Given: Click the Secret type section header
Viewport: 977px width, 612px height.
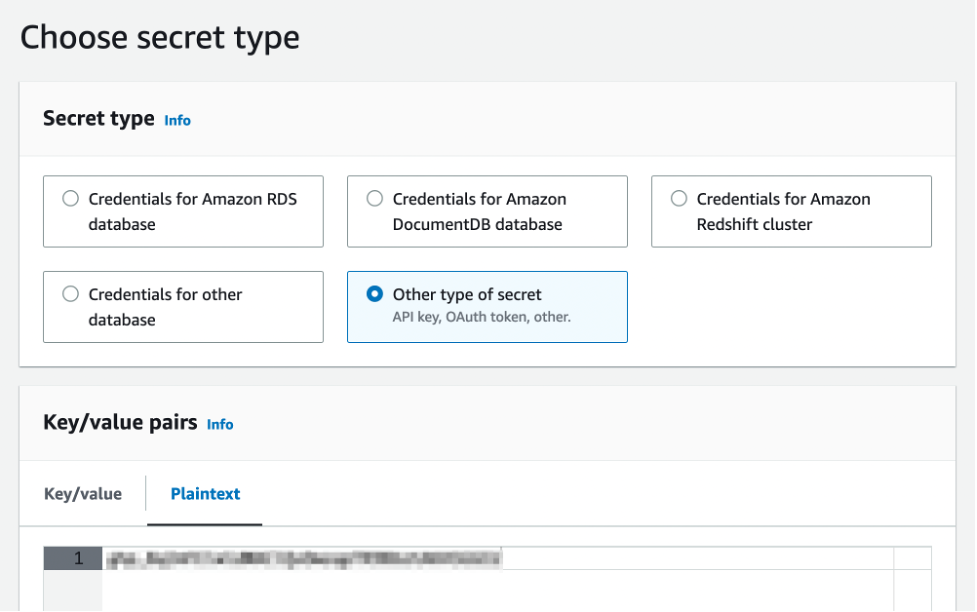Looking at the screenshot, I should [x=98, y=118].
